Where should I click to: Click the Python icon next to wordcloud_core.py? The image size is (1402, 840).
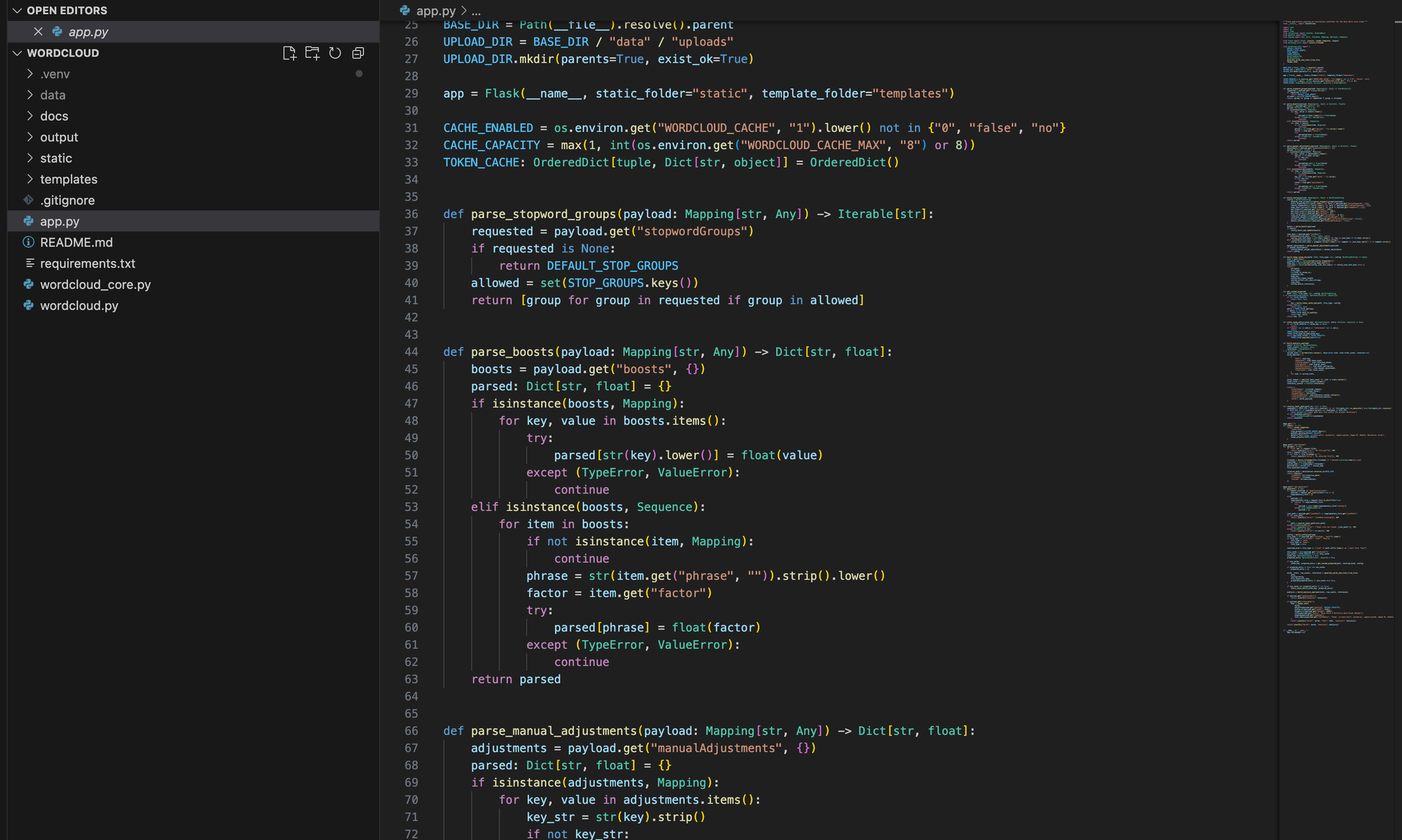click(x=29, y=284)
